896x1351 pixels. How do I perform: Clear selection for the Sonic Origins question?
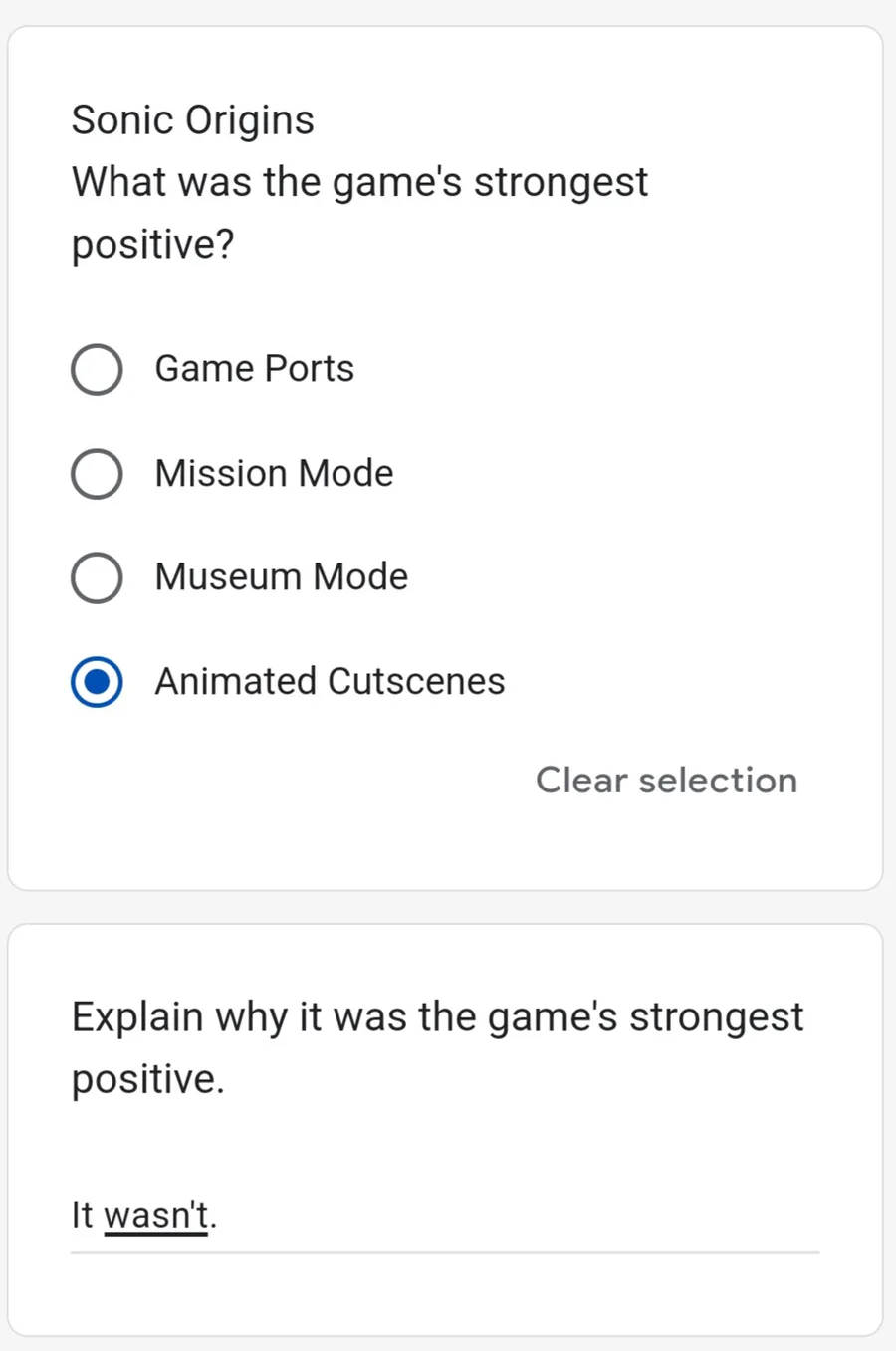(666, 780)
